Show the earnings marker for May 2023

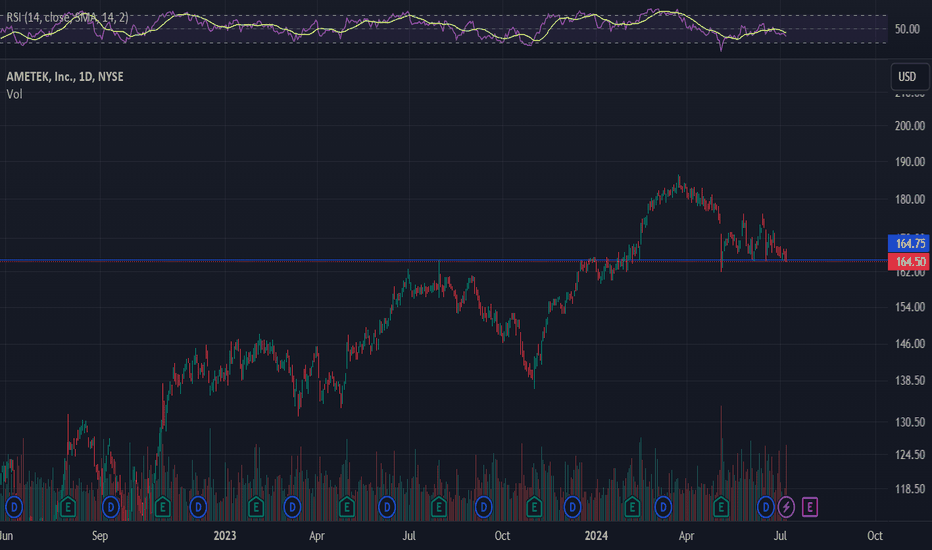click(347, 507)
